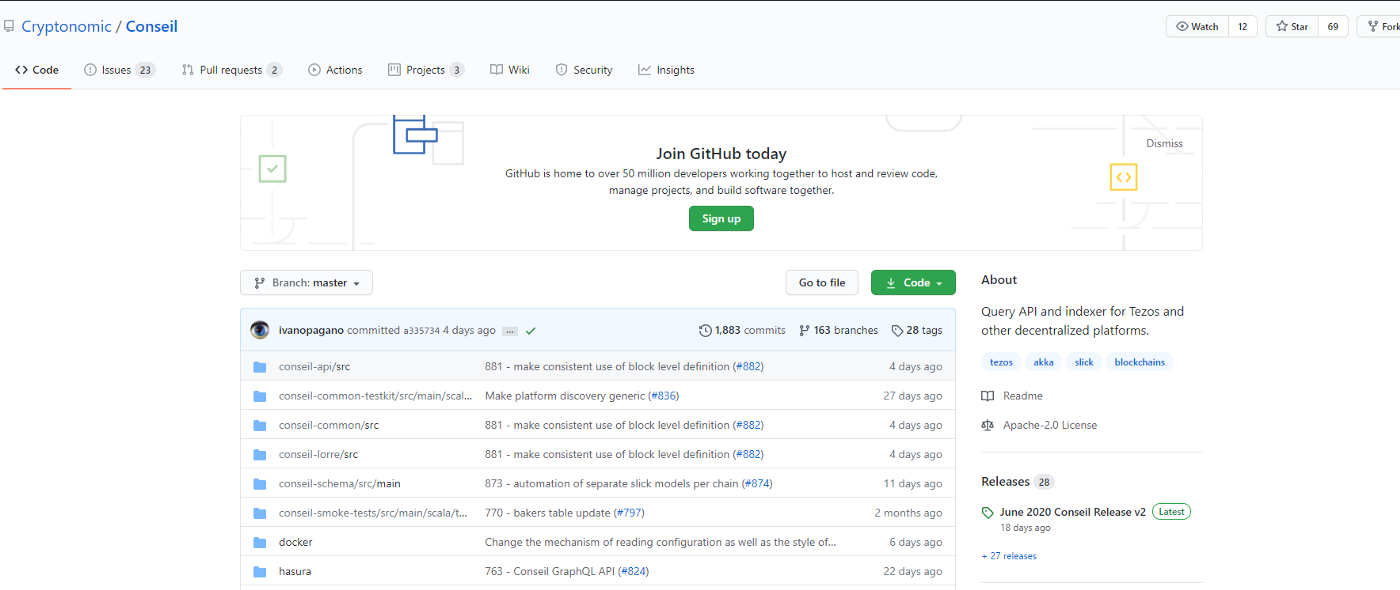Open the watchers count 12

(1242, 27)
